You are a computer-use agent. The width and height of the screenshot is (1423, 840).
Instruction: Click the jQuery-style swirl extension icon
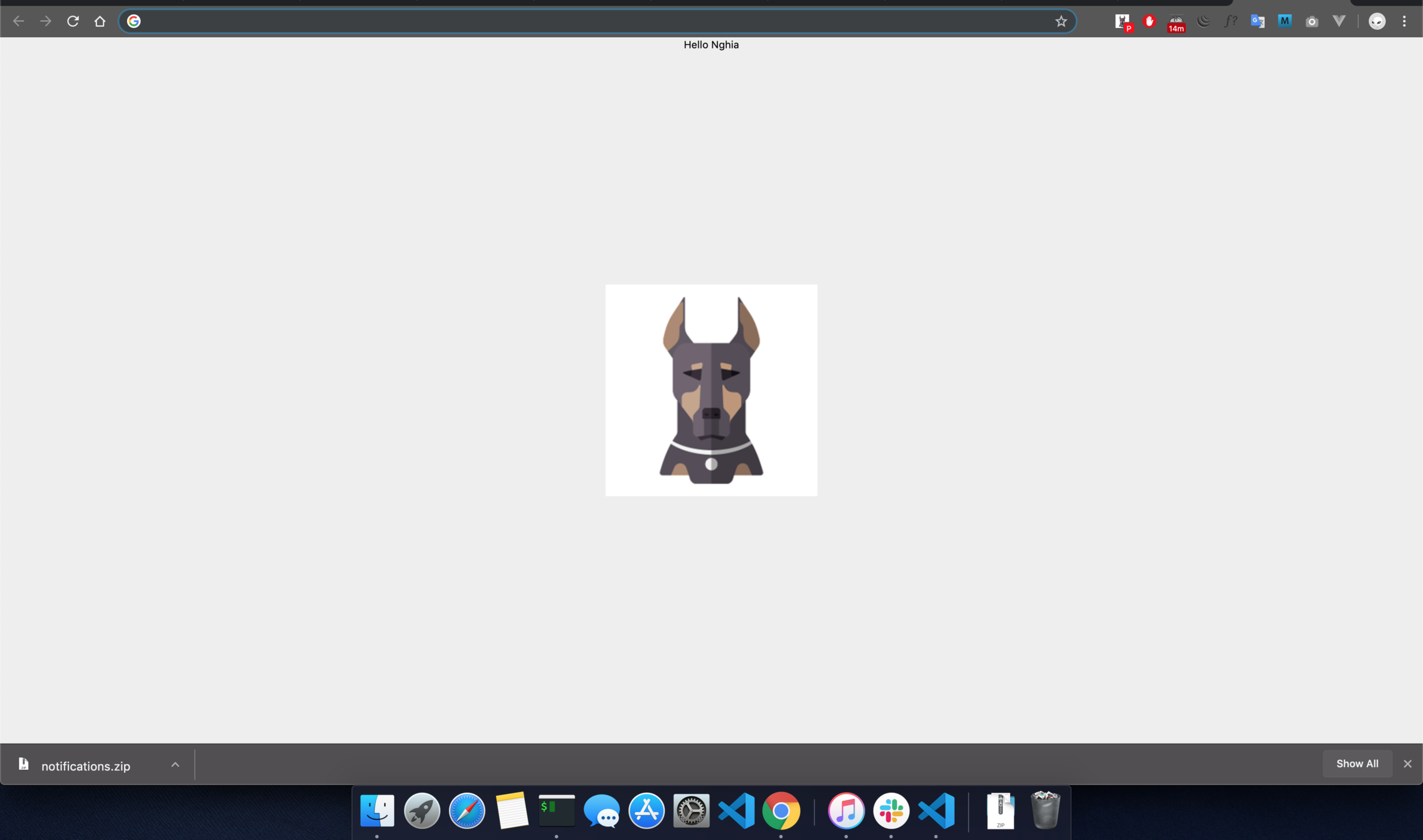click(1203, 21)
